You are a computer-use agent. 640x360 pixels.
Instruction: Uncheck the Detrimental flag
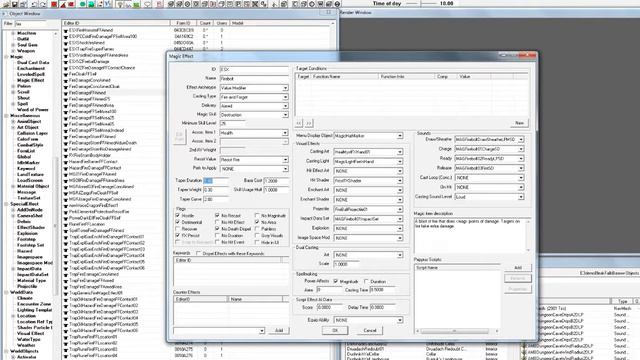pos(178,222)
